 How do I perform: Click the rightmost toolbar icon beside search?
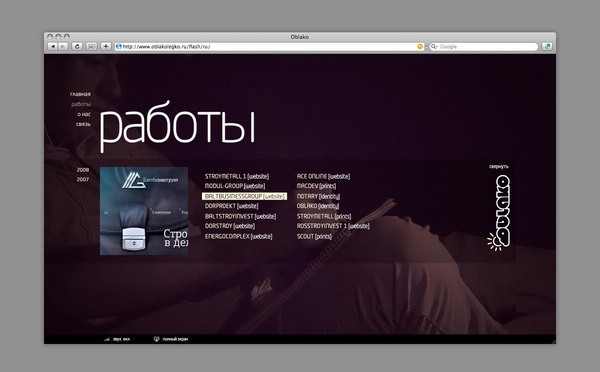[547, 46]
